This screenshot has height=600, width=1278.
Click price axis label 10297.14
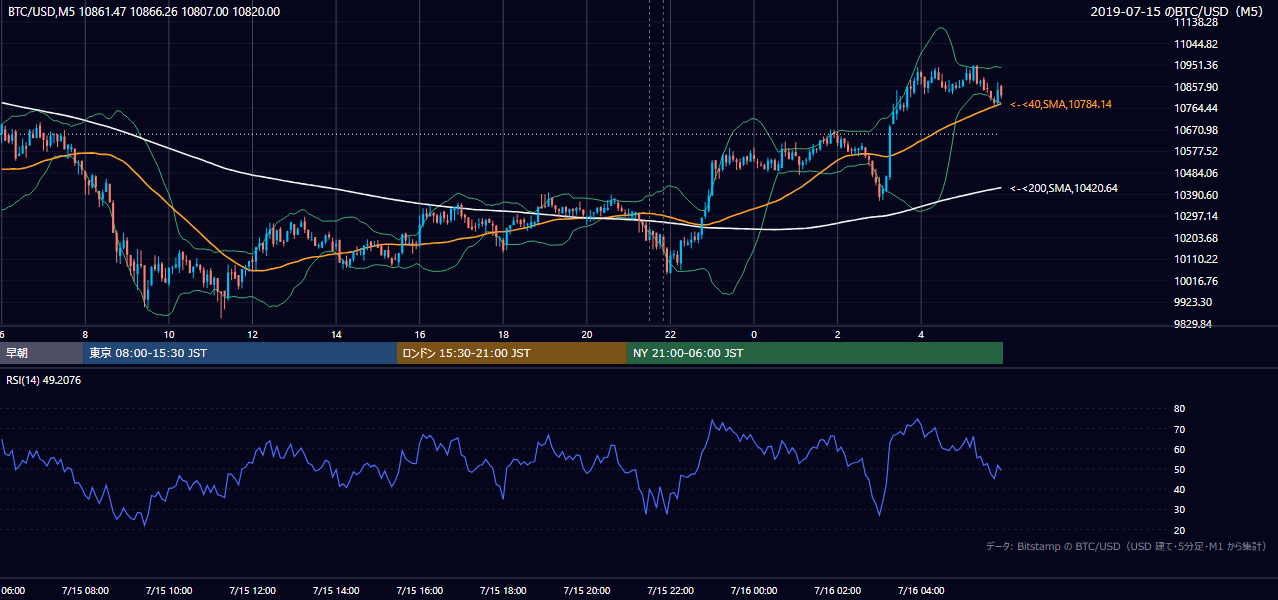pos(1195,216)
